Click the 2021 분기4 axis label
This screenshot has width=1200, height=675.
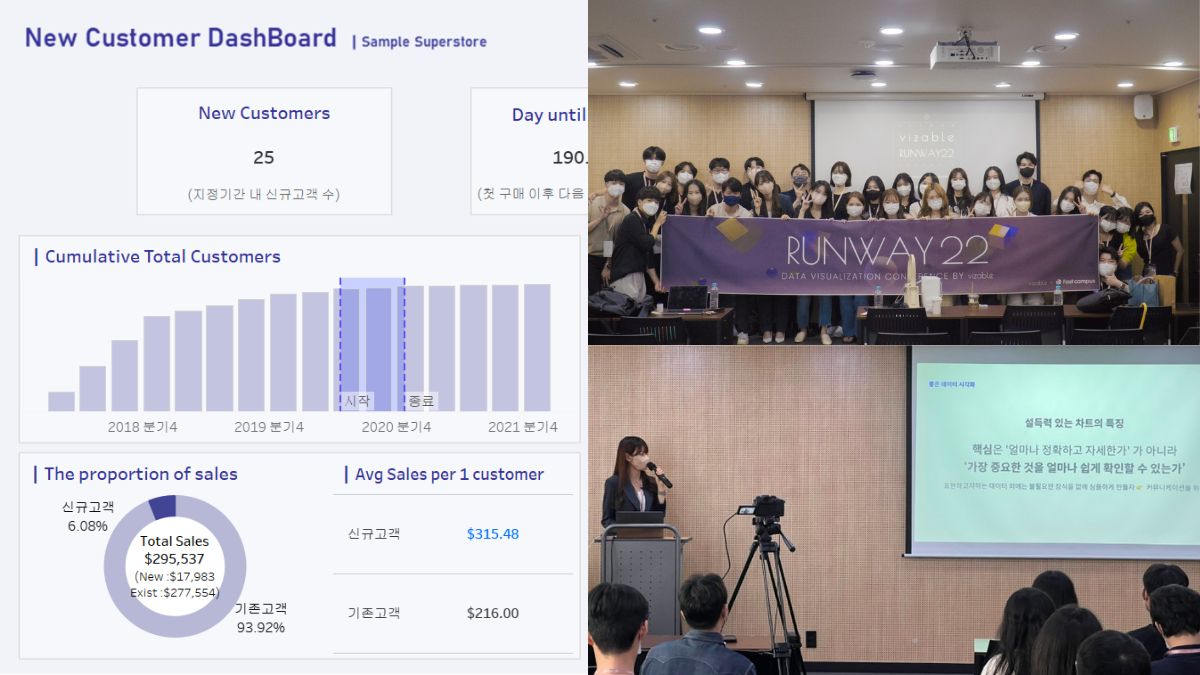click(522, 427)
